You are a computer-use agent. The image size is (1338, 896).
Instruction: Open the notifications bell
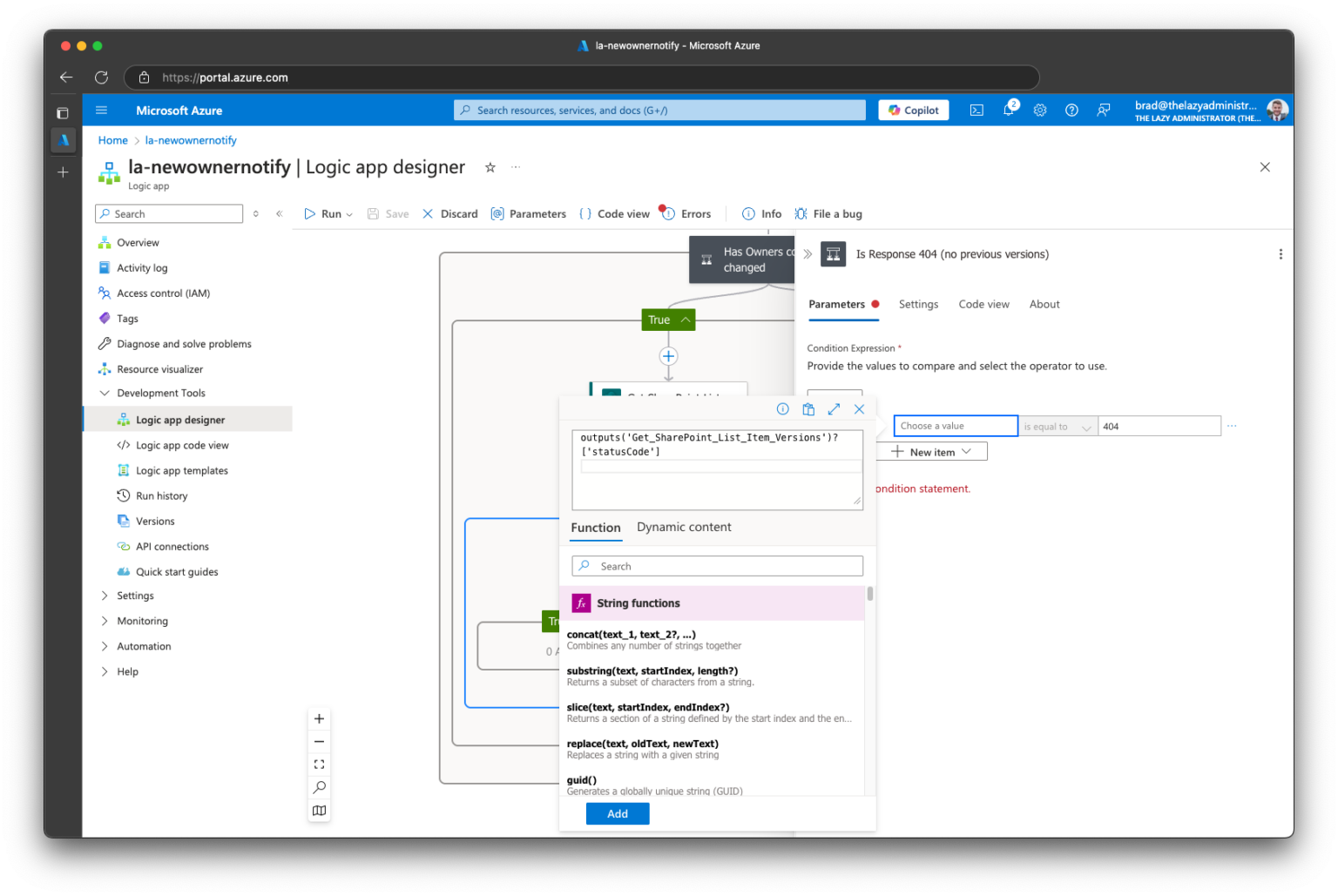point(1009,110)
